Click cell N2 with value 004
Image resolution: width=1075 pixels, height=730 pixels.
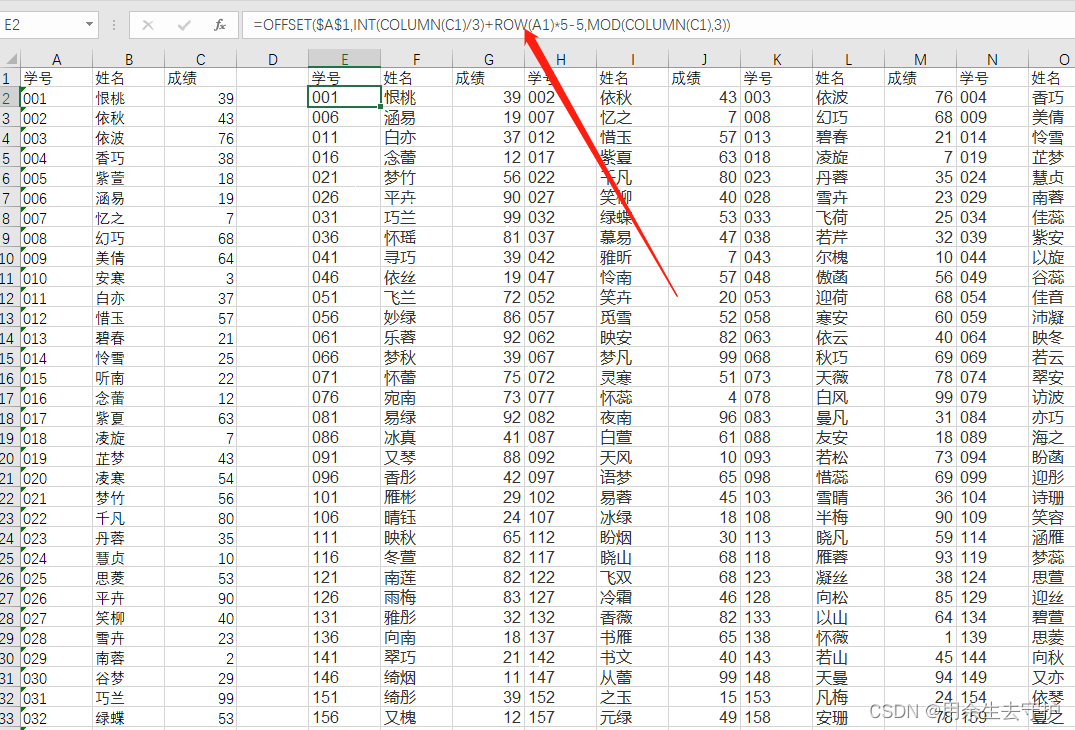click(992, 97)
